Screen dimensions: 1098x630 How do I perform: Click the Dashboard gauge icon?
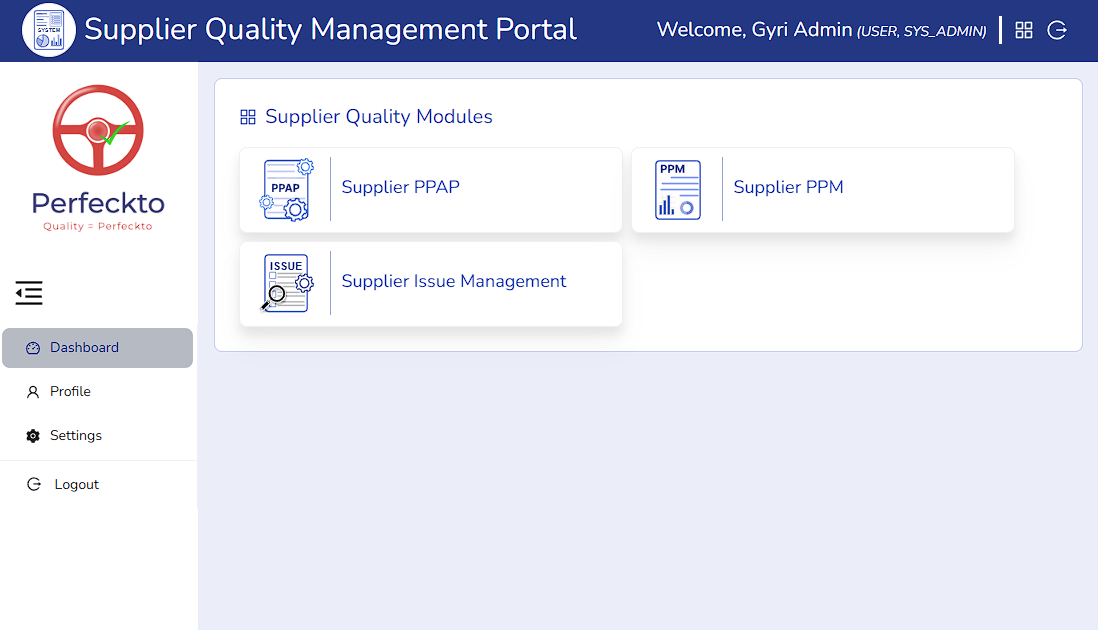click(x=33, y=348)
